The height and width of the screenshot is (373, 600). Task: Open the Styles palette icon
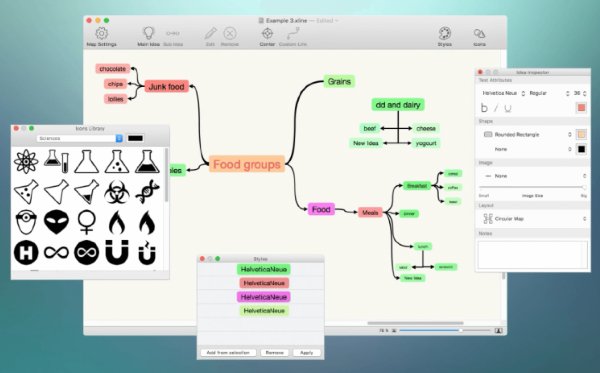pyautogui.click(x=445, y=37)
